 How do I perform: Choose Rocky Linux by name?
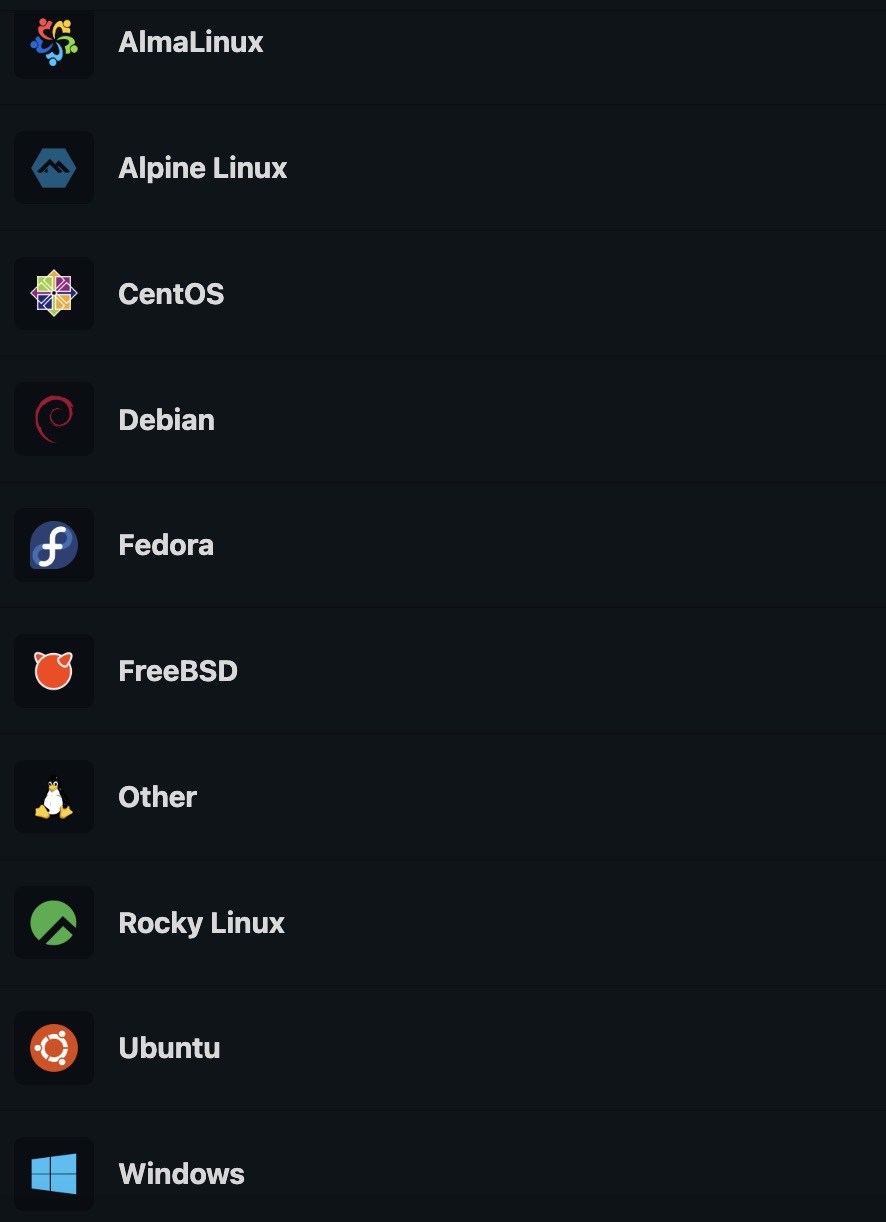(x=201, y=923)
